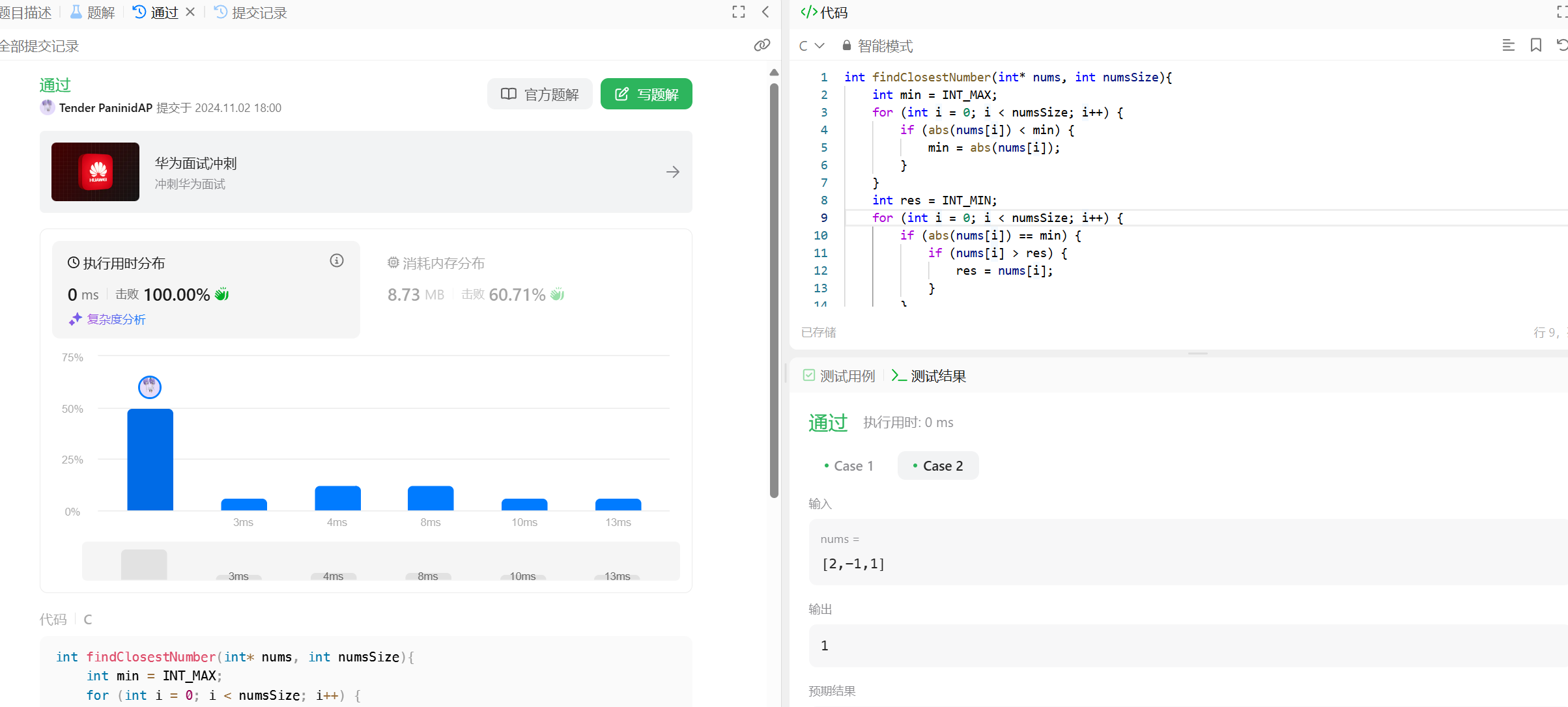Open 华为面试冲刺 card arrow
Screen dimensions: 1568x707
tap(673, 172)
